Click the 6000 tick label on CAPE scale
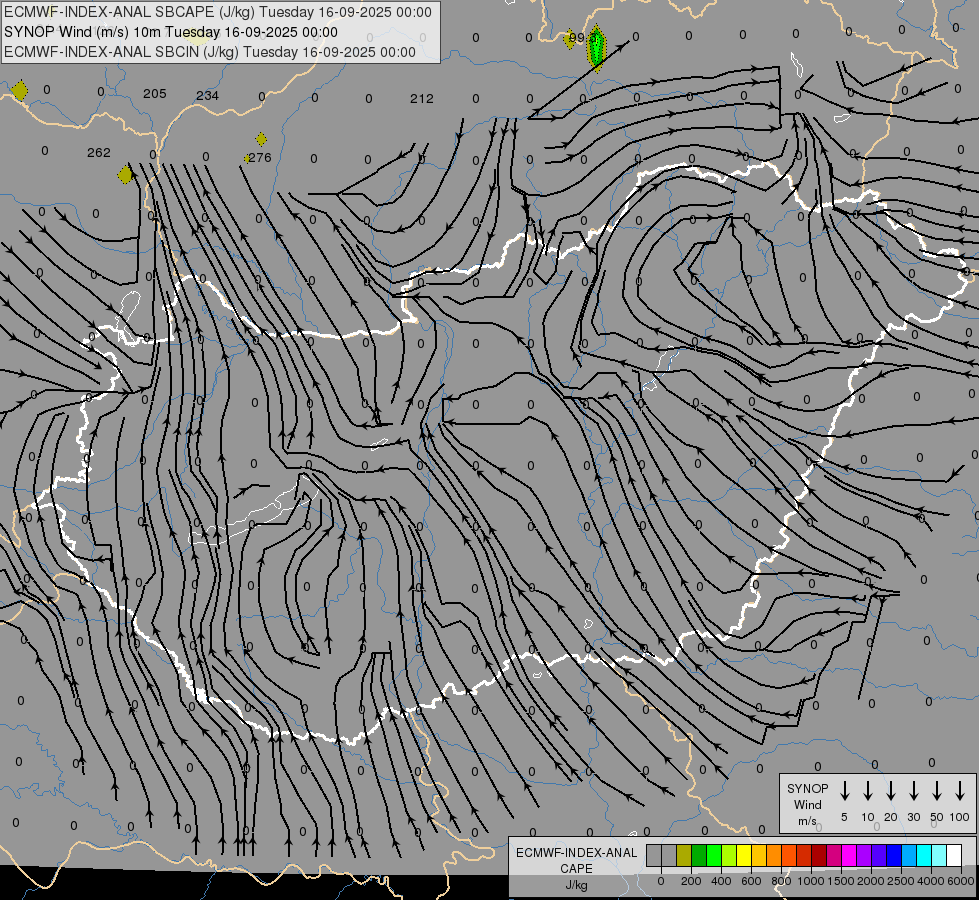 click(961, 881)
